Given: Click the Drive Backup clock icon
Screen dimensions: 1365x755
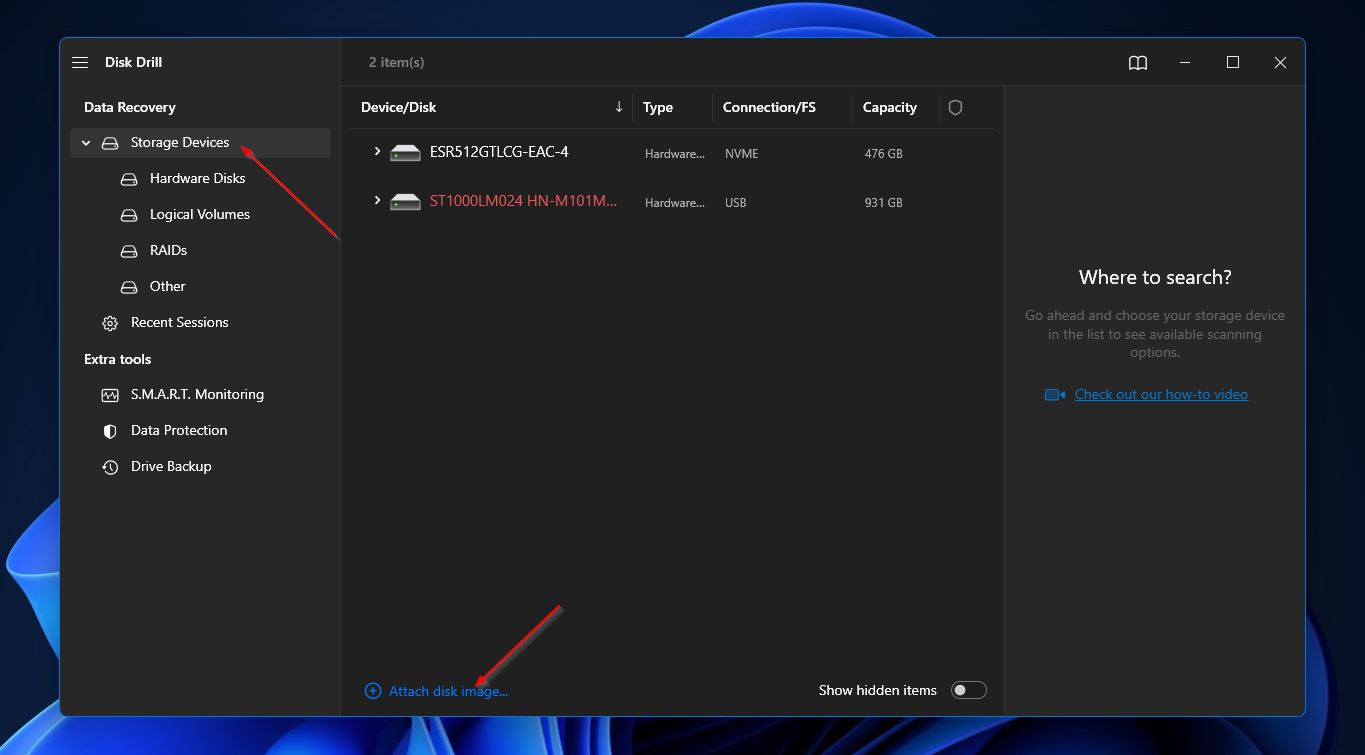Looking at the screenshot, I should pyautogui.click(x=110, y=467).
